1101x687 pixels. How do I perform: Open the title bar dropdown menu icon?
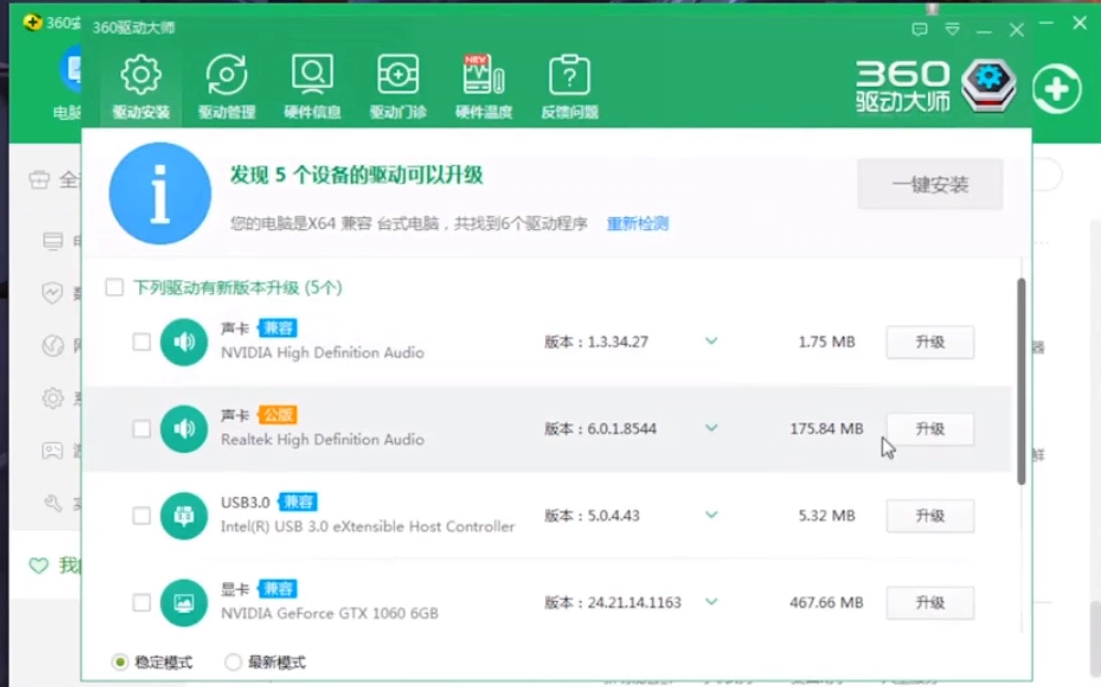coord(953,30)
